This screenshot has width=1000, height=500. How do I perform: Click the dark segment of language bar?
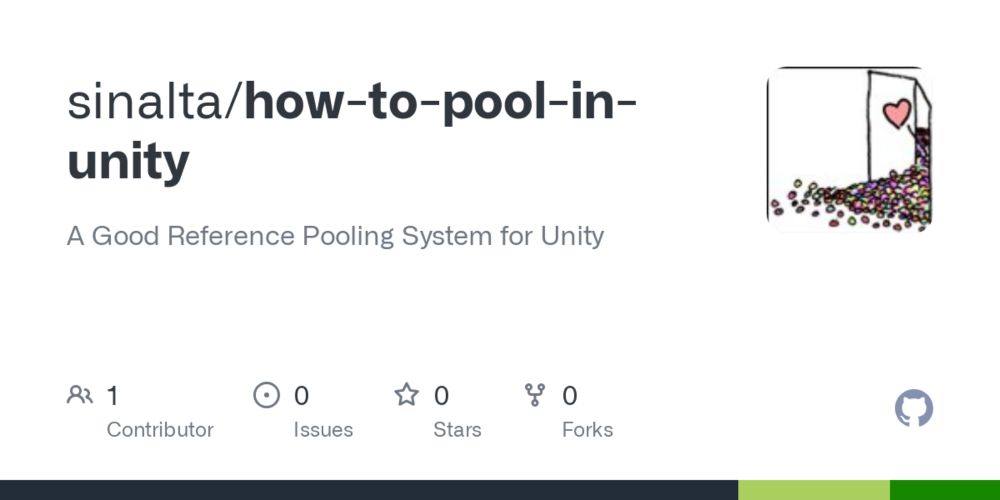pyautogui.click(x=369, y=490)
